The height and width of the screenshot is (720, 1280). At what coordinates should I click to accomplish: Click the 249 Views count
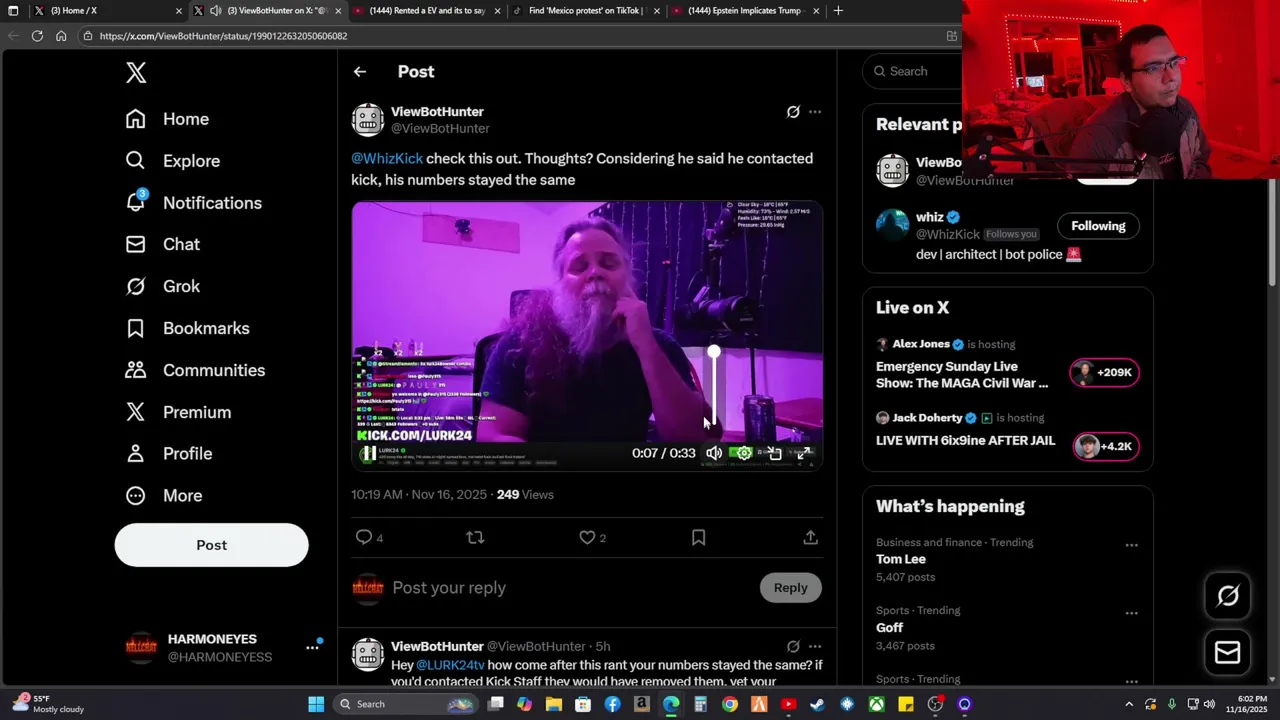[x=525, y=494]
